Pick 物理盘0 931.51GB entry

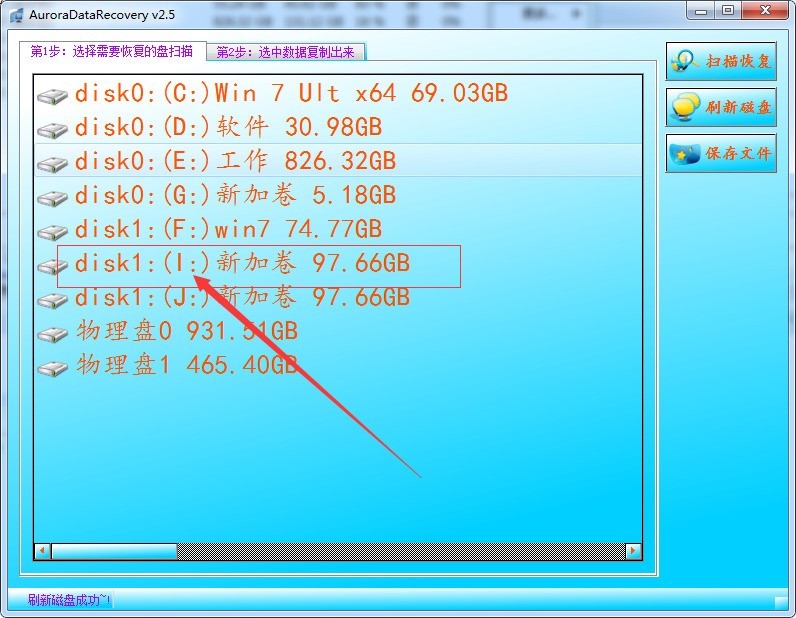point(187,331)
